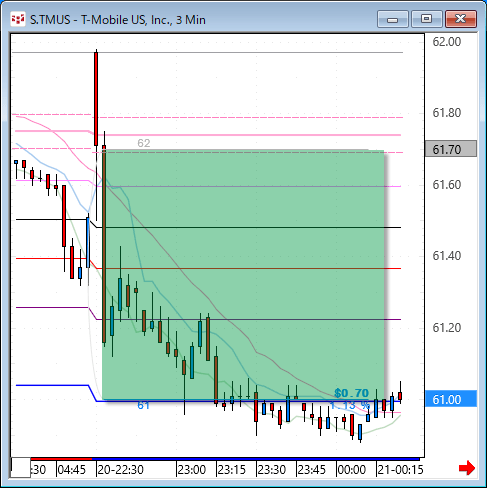Click the 04:45 time axis label

(x=72, y=470)
